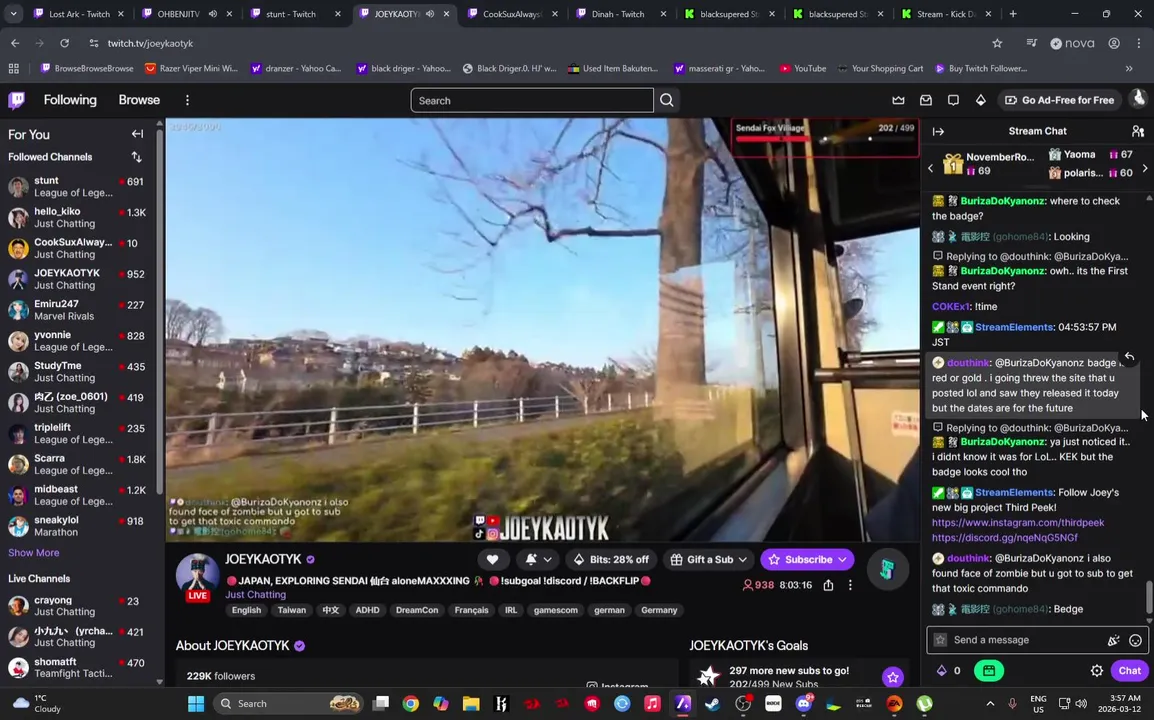This screenshot has height=720, width=1154.
Task: Open the Twitch notifications inbox icon
Action: [926, 100]
